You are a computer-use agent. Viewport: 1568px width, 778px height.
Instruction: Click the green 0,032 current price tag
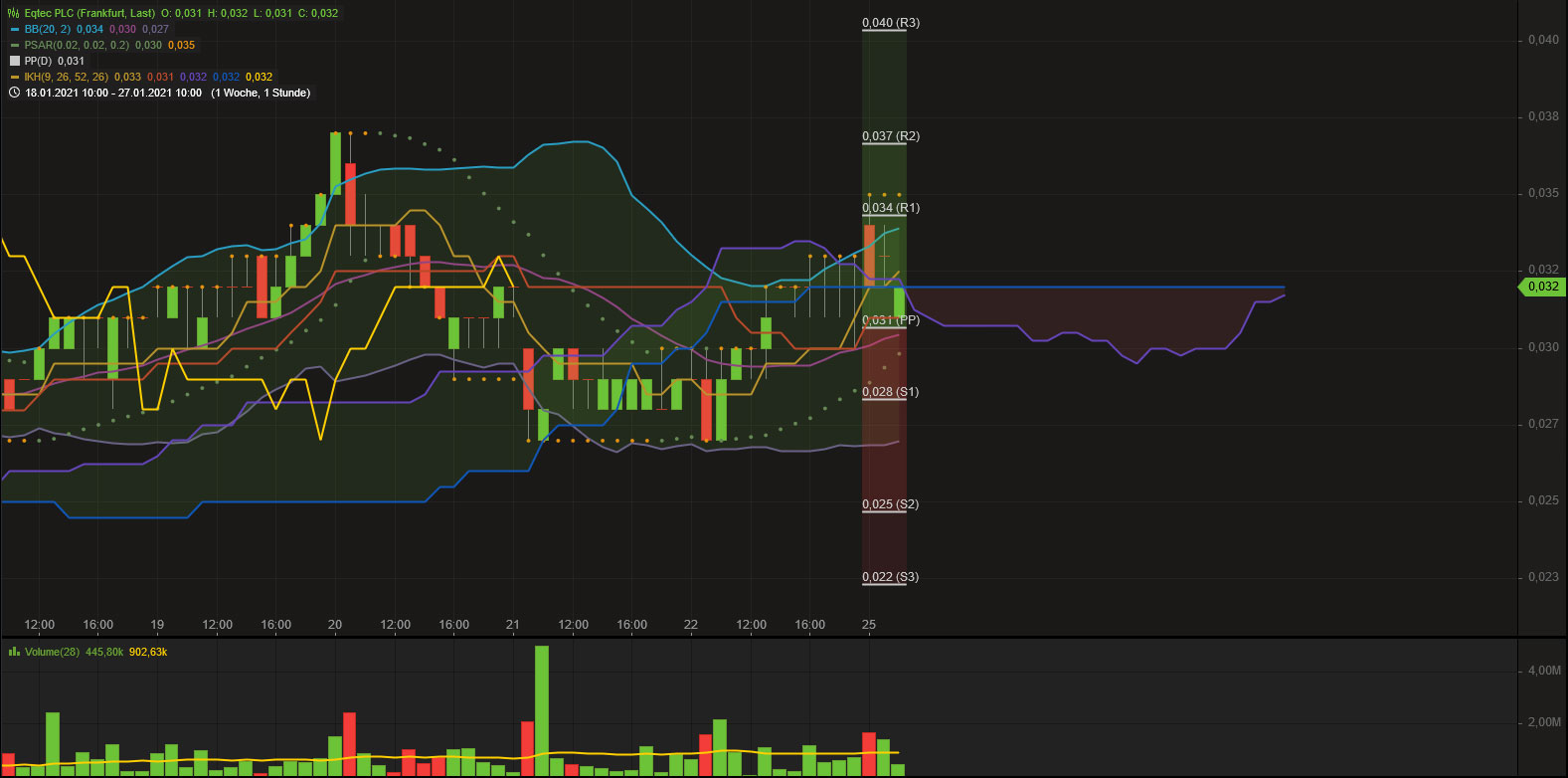click(1542, 287)
